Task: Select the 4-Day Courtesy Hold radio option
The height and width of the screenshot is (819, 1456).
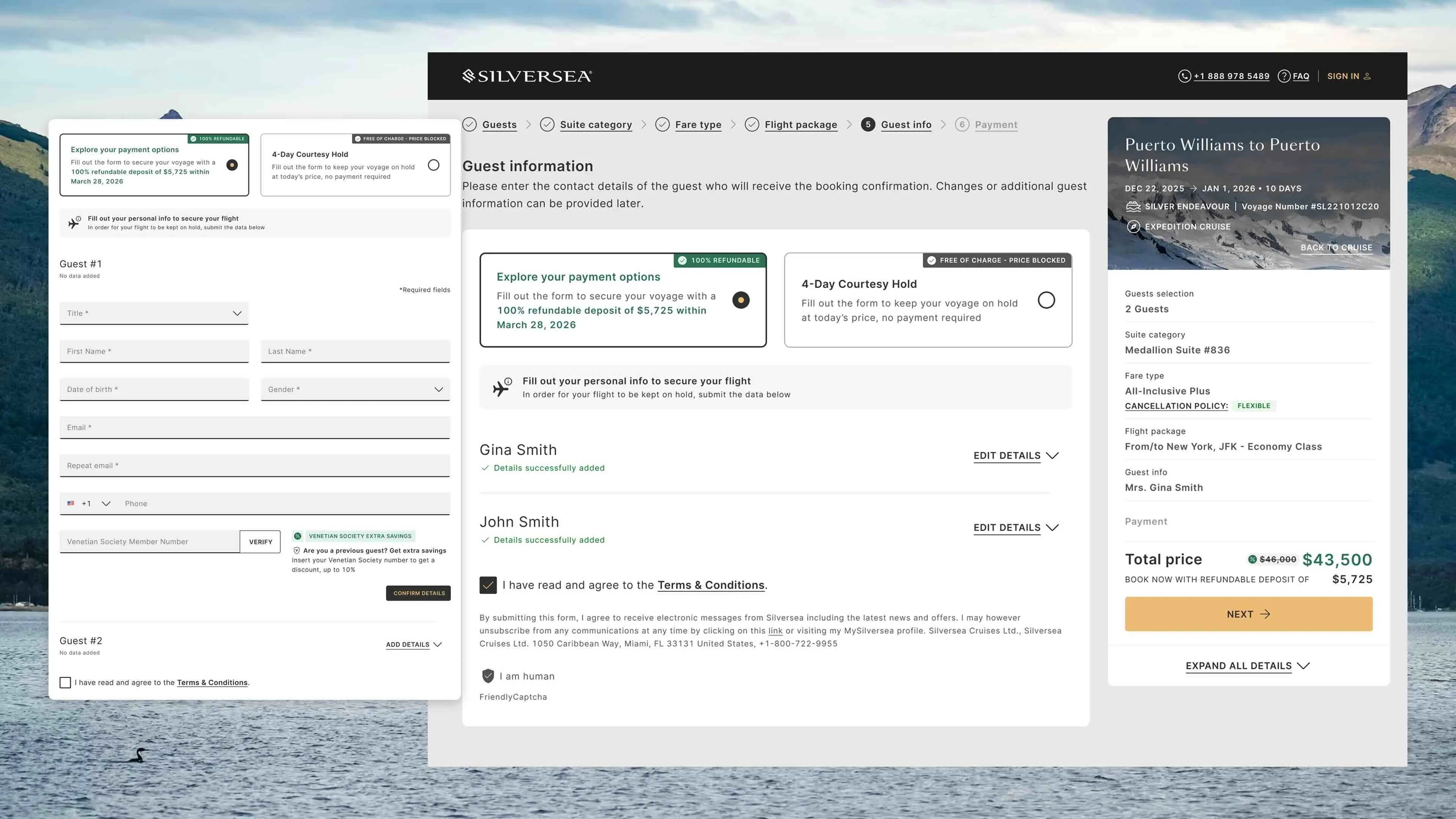Action: [x=1046, y=300]
